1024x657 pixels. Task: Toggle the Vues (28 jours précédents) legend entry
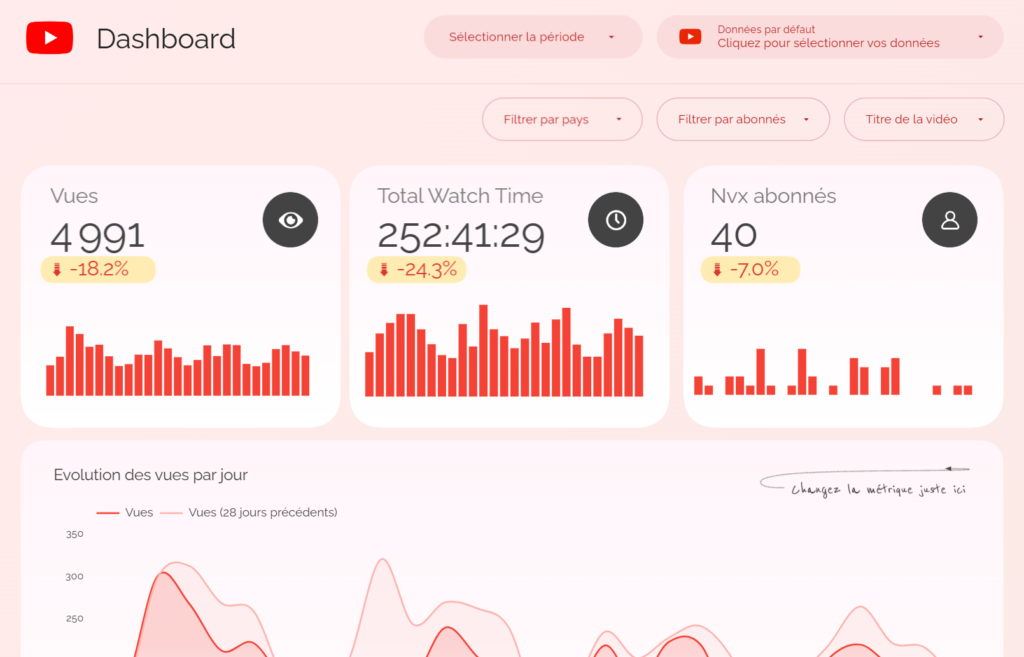250,512
